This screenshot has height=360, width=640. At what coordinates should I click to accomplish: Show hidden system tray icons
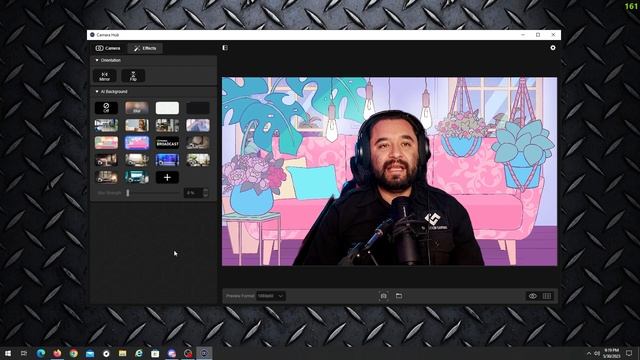coord(589,353)
